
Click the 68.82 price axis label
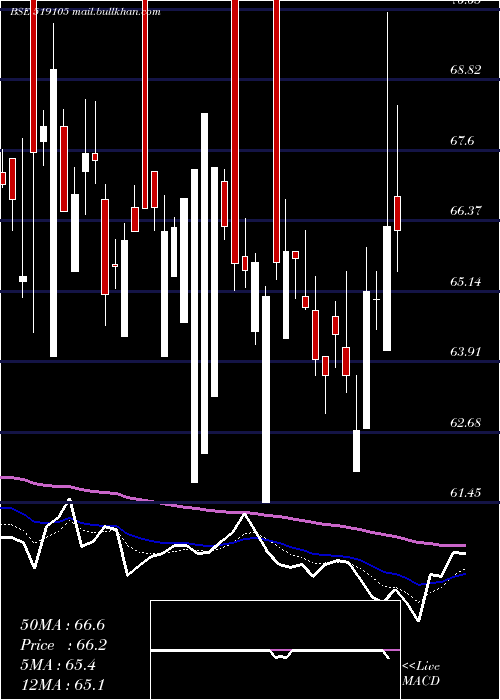pos(467,70)
